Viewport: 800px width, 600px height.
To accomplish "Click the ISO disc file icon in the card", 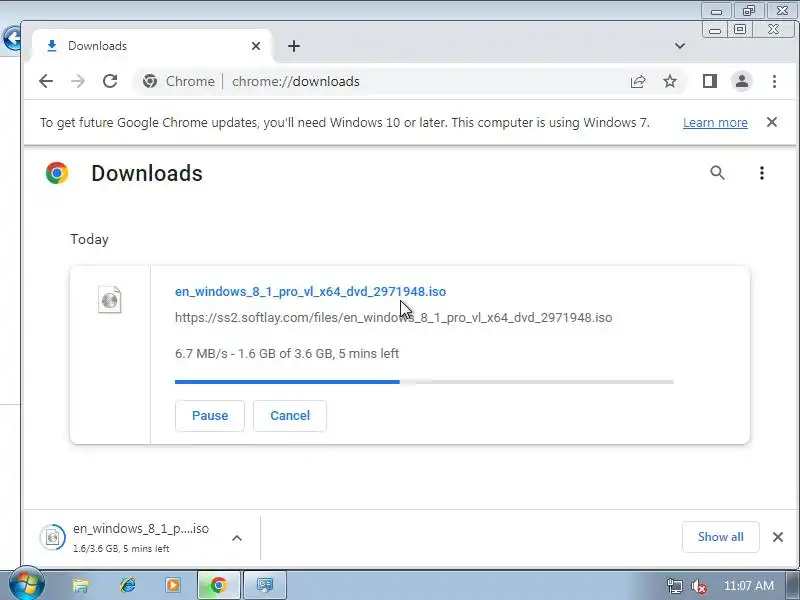I will pyautogui.click(x=110, y=299).
